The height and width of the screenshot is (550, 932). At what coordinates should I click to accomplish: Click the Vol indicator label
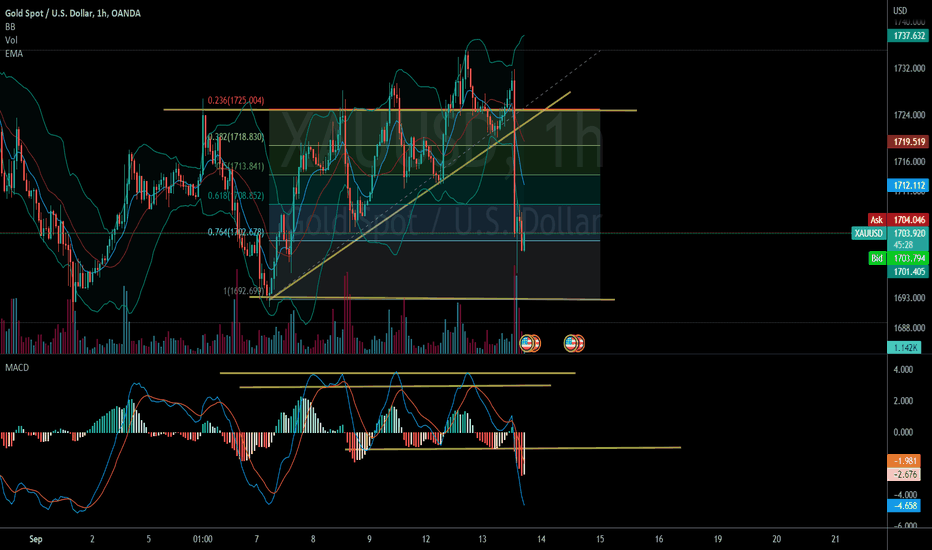[x=11, y=40]
